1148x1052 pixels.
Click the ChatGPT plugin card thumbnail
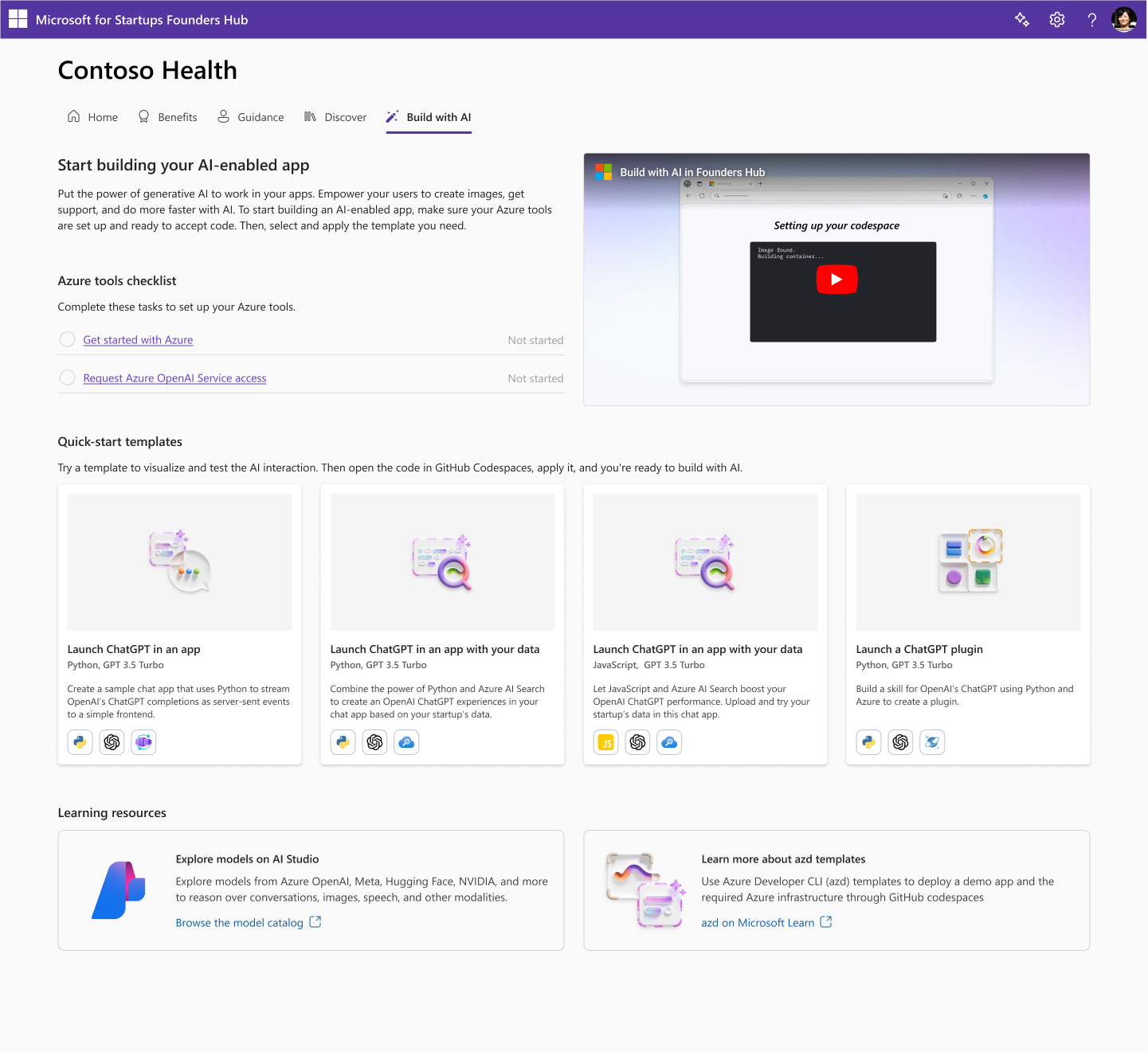(x=968, y=562)
